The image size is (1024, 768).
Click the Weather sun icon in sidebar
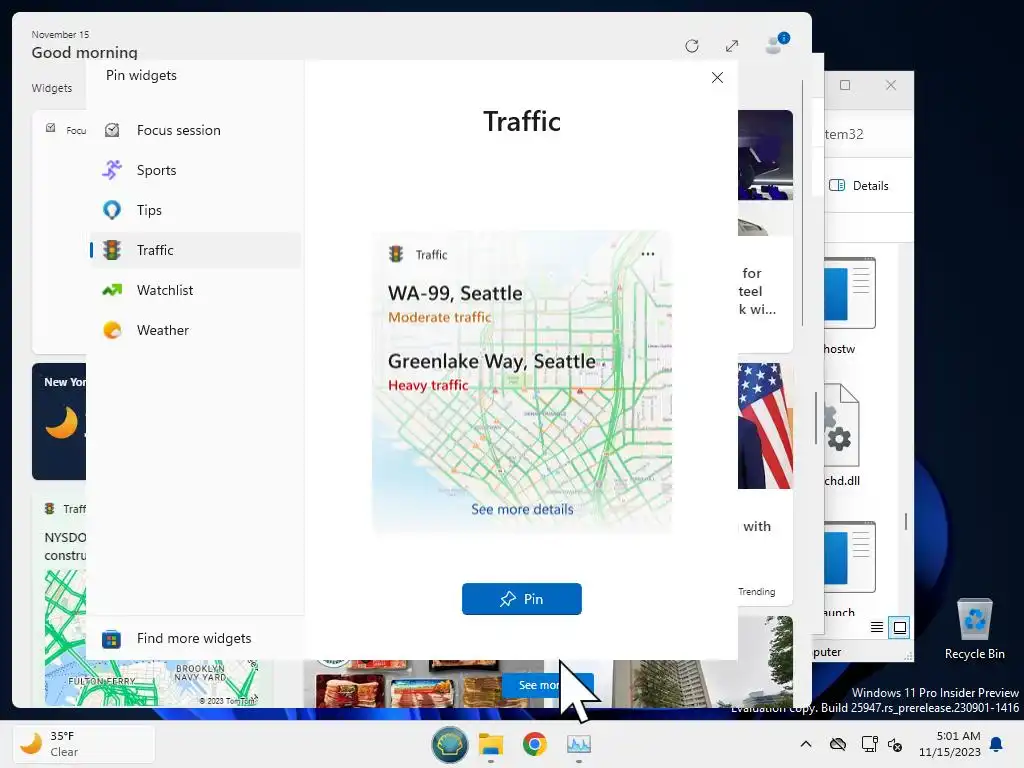pos(112,330)
